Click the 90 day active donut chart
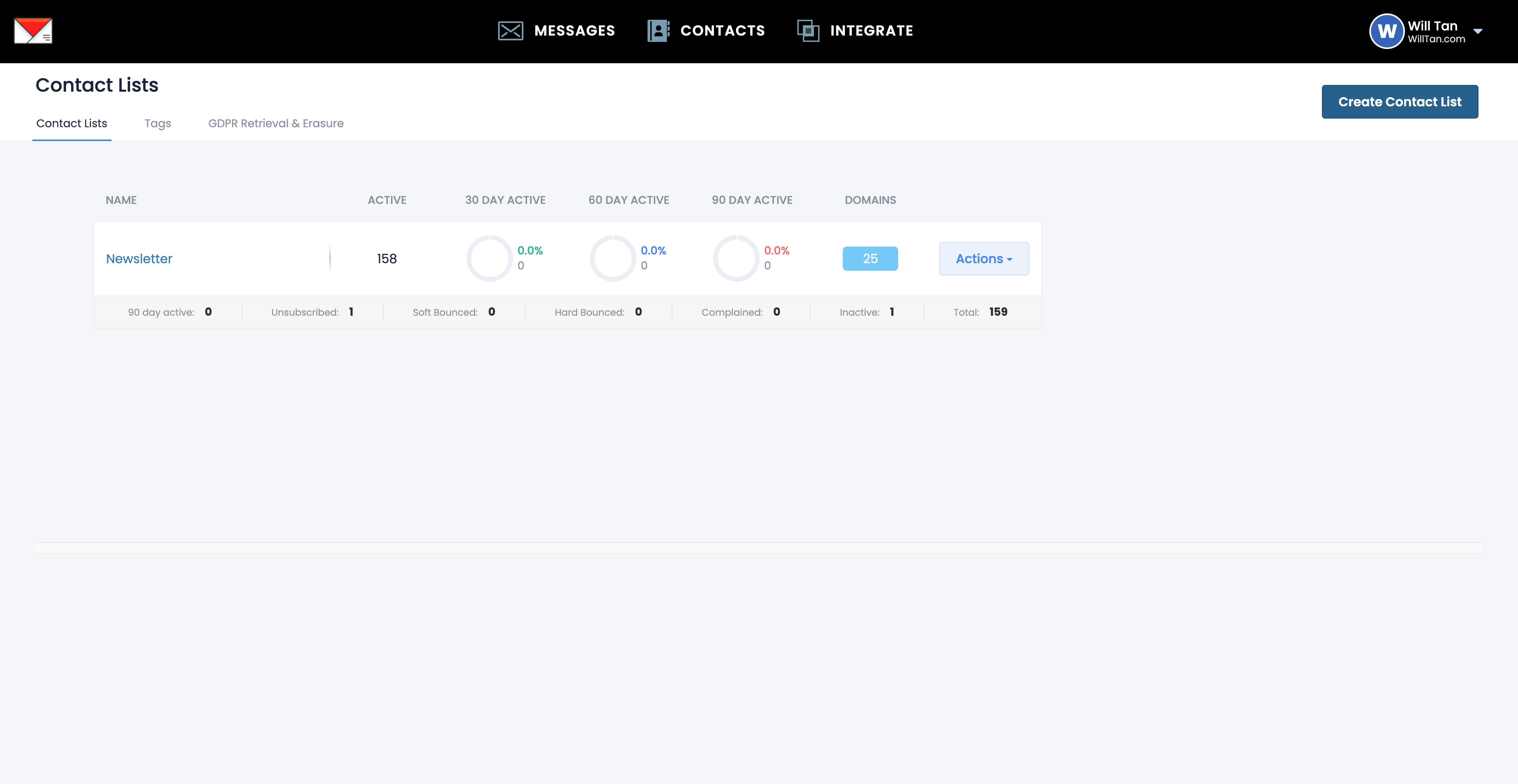The image size is (1518, 784). (735, 258)
